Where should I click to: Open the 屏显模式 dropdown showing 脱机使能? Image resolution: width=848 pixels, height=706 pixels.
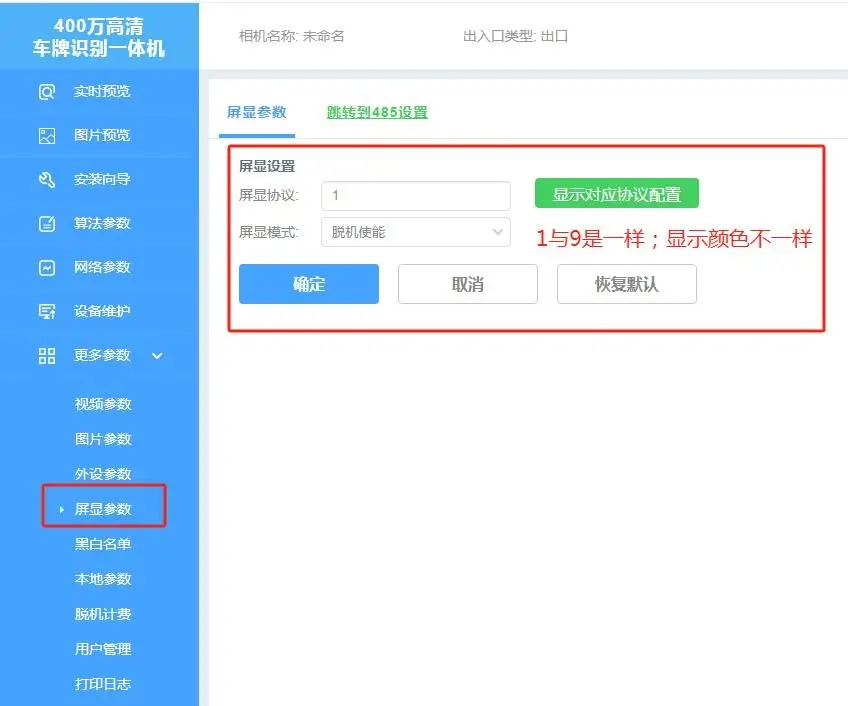pos(415,232)
